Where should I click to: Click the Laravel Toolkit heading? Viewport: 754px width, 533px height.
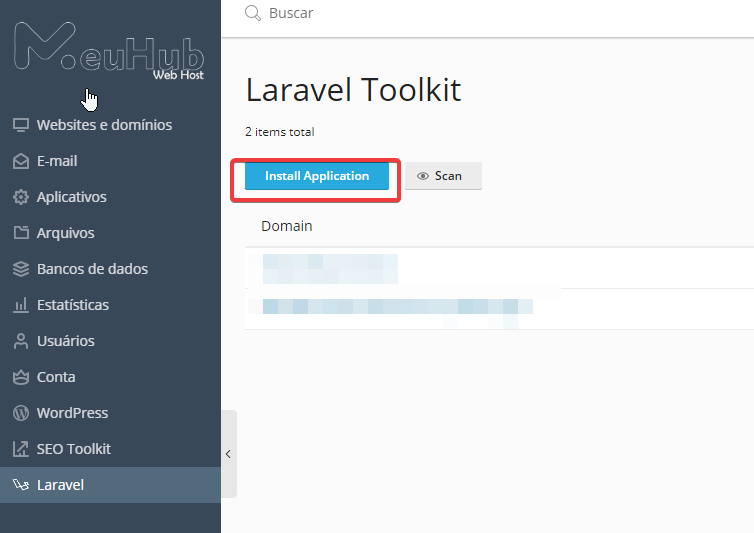[353, 90]
